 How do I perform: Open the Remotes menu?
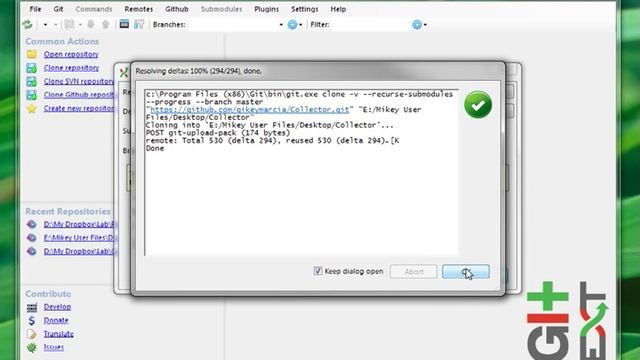tap(139, 9)
